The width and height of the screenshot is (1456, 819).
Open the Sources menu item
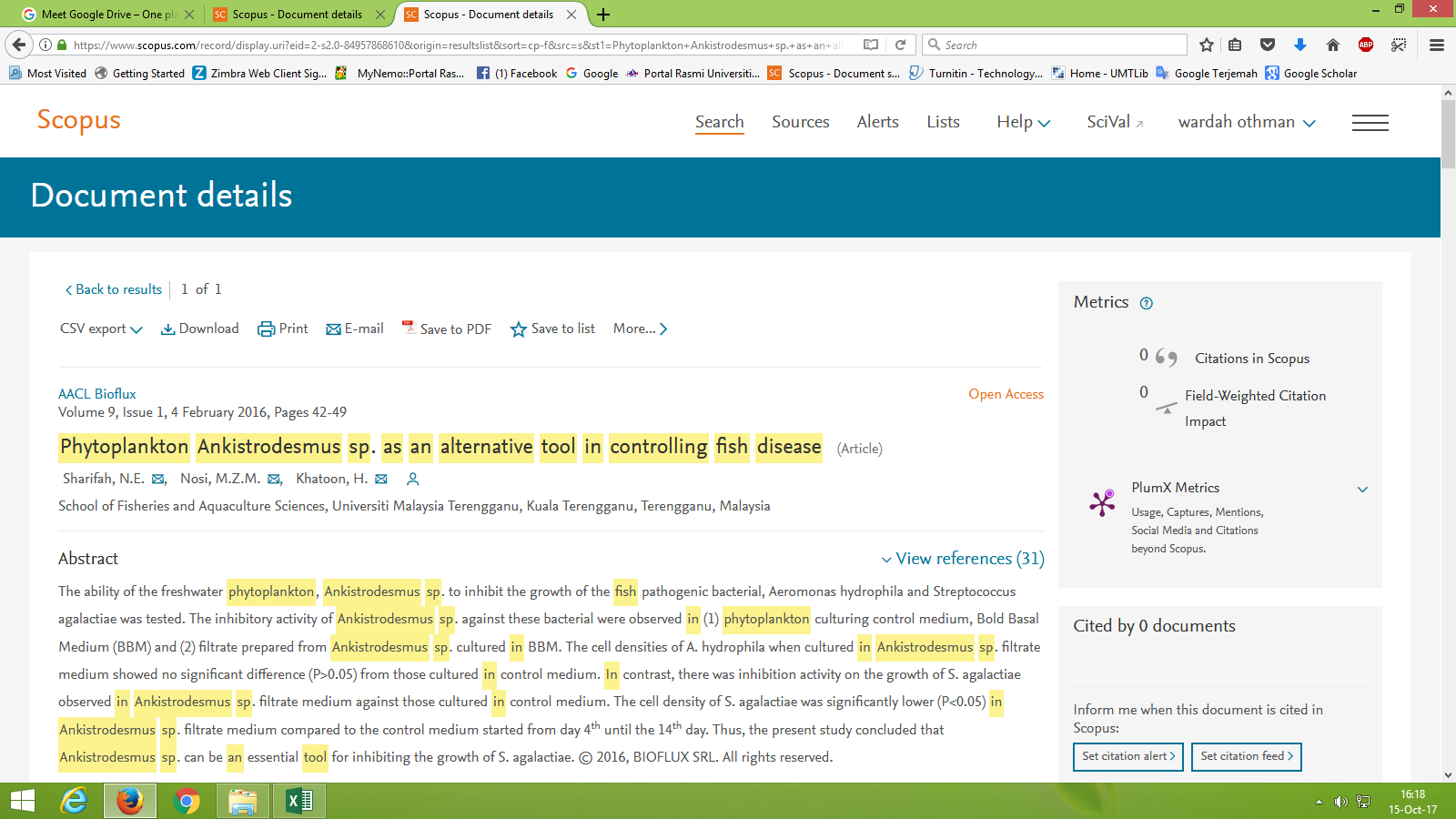pos(800,122)
